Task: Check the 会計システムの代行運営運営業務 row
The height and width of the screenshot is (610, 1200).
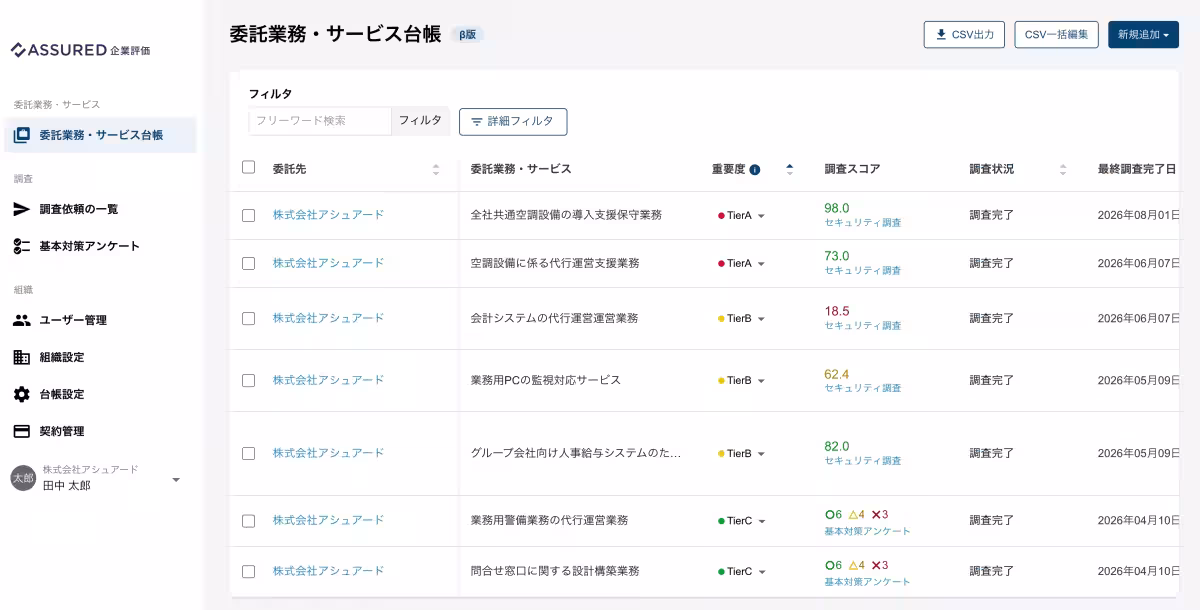Action: [248, 319]
